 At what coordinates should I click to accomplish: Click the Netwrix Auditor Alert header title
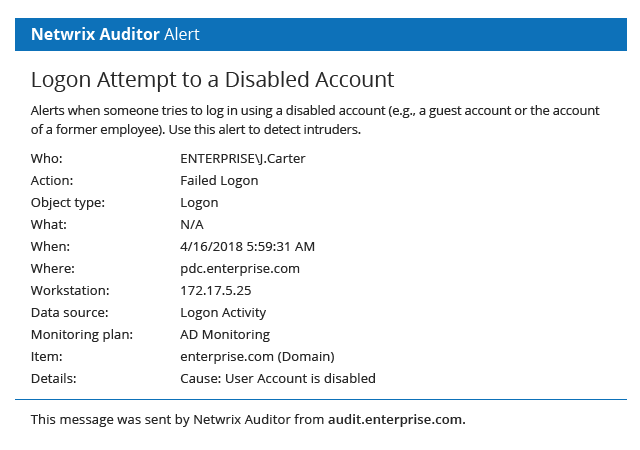tap(115, 34)
